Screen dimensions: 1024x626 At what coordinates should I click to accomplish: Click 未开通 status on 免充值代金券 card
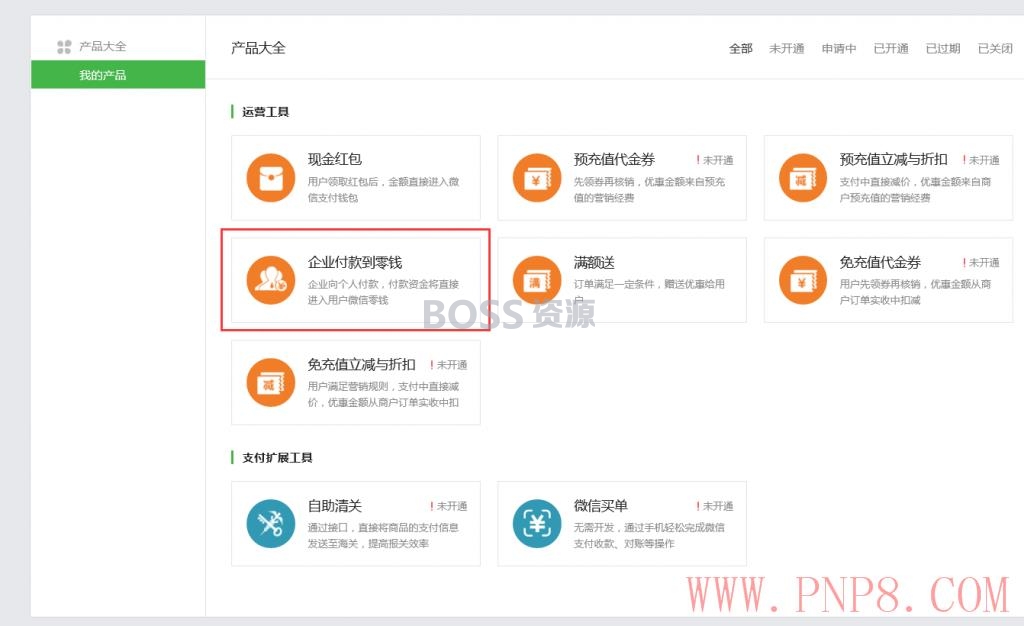click(981, 262)
